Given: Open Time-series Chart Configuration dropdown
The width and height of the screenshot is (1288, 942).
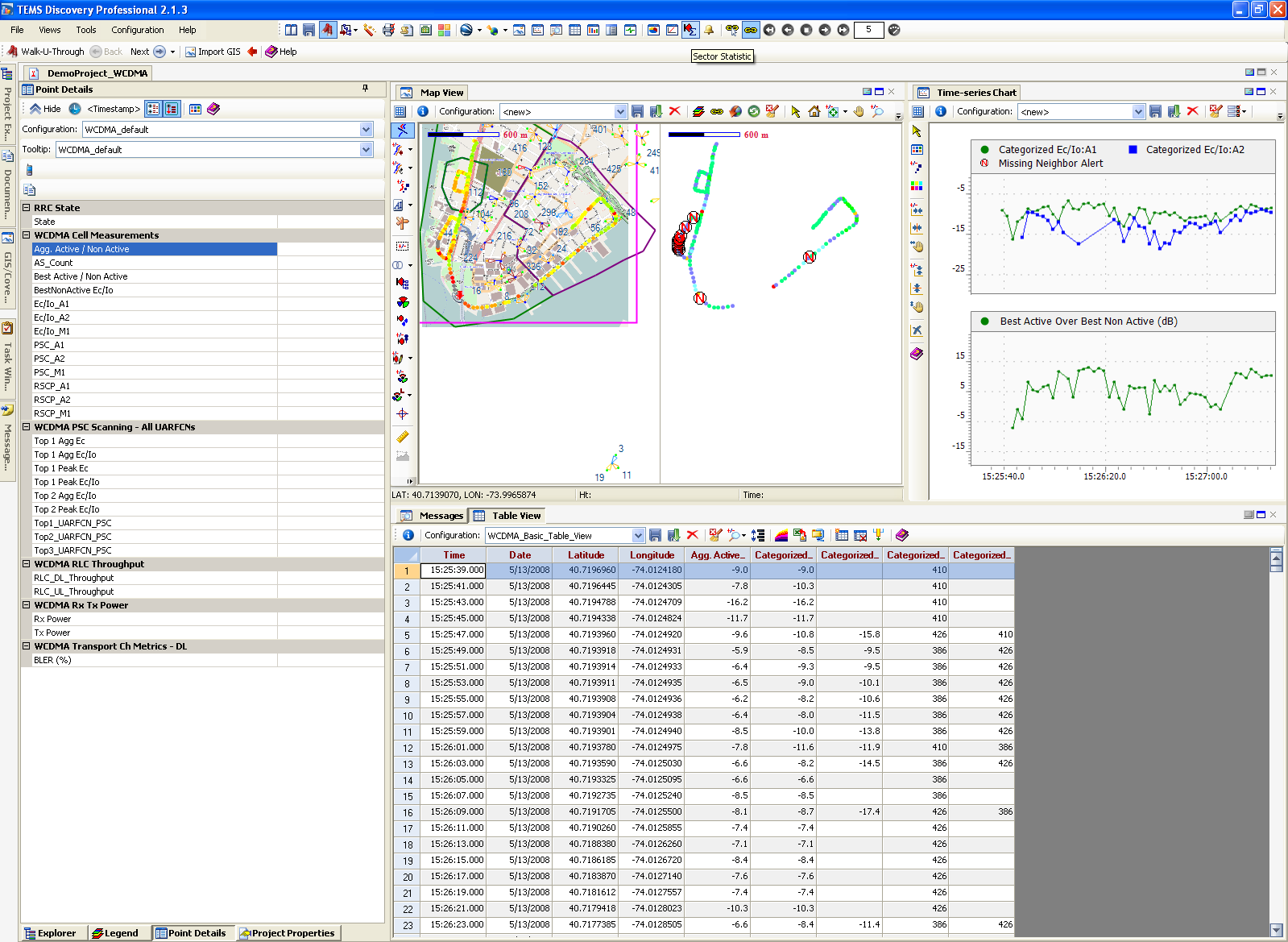Looking at the screenshot, I should pyautogui.click(x=1138, y=112).
